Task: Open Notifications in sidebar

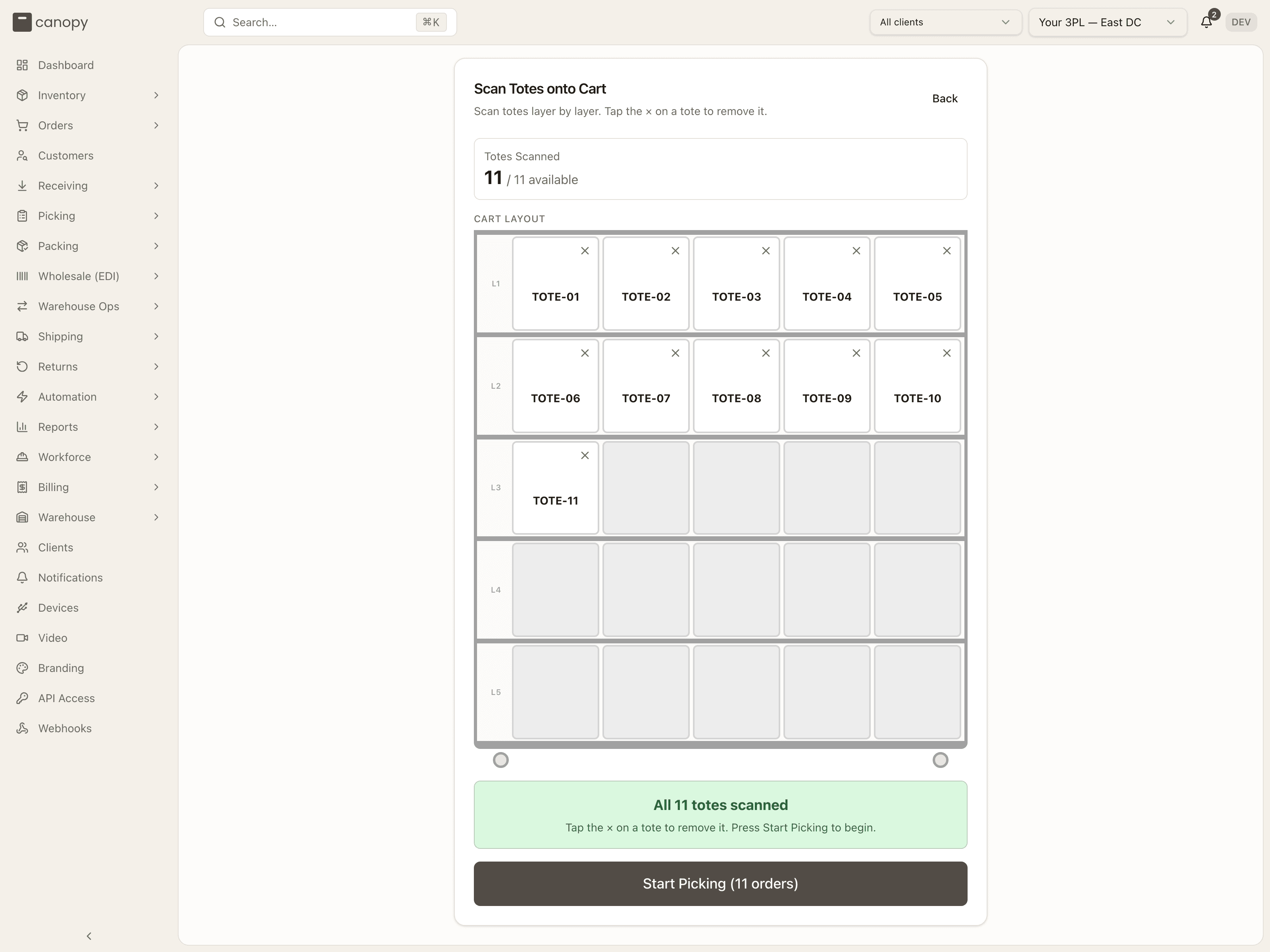Action: coord(89,577)
